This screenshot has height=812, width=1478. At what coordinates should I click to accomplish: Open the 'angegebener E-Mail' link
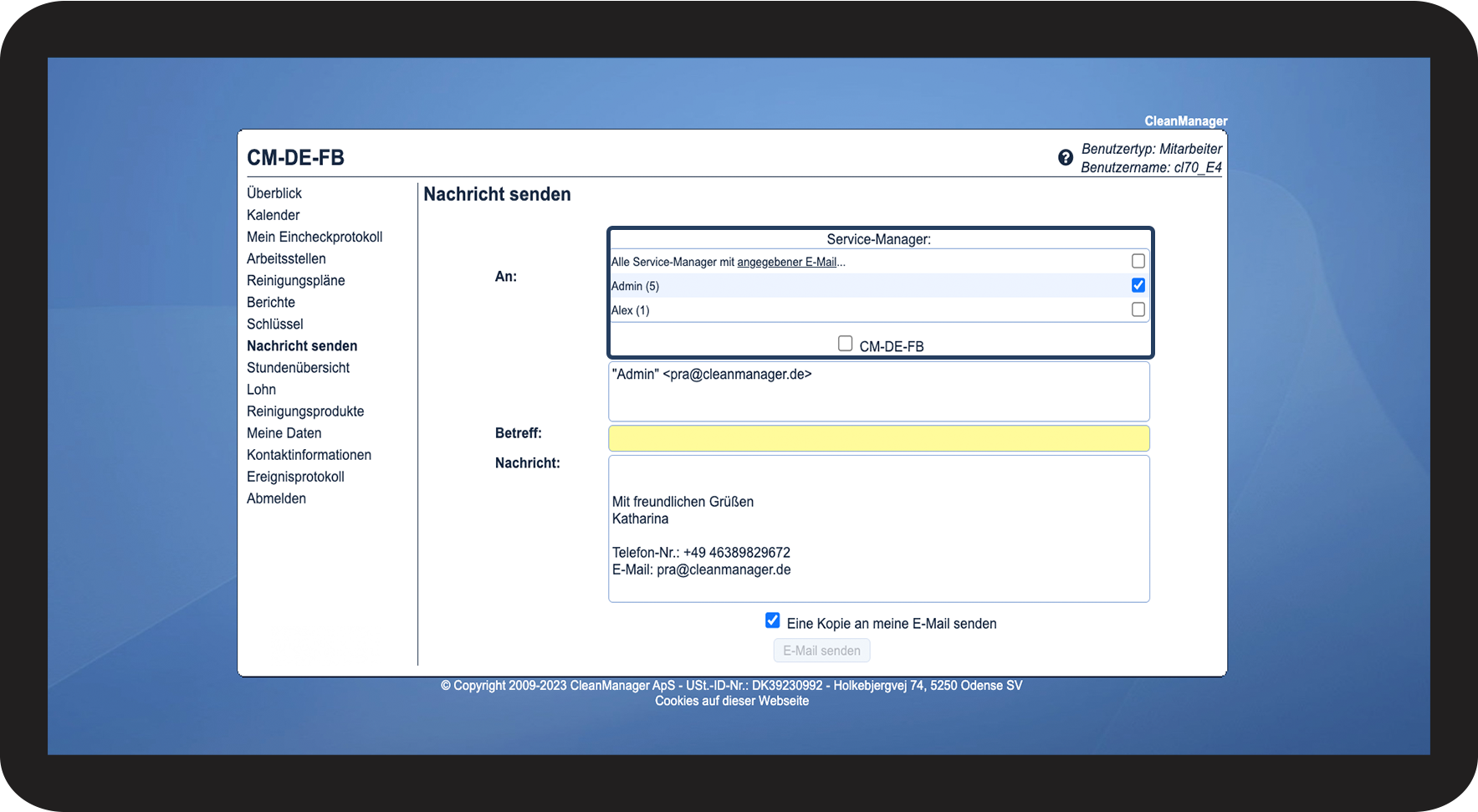click(x=786, y=262)
